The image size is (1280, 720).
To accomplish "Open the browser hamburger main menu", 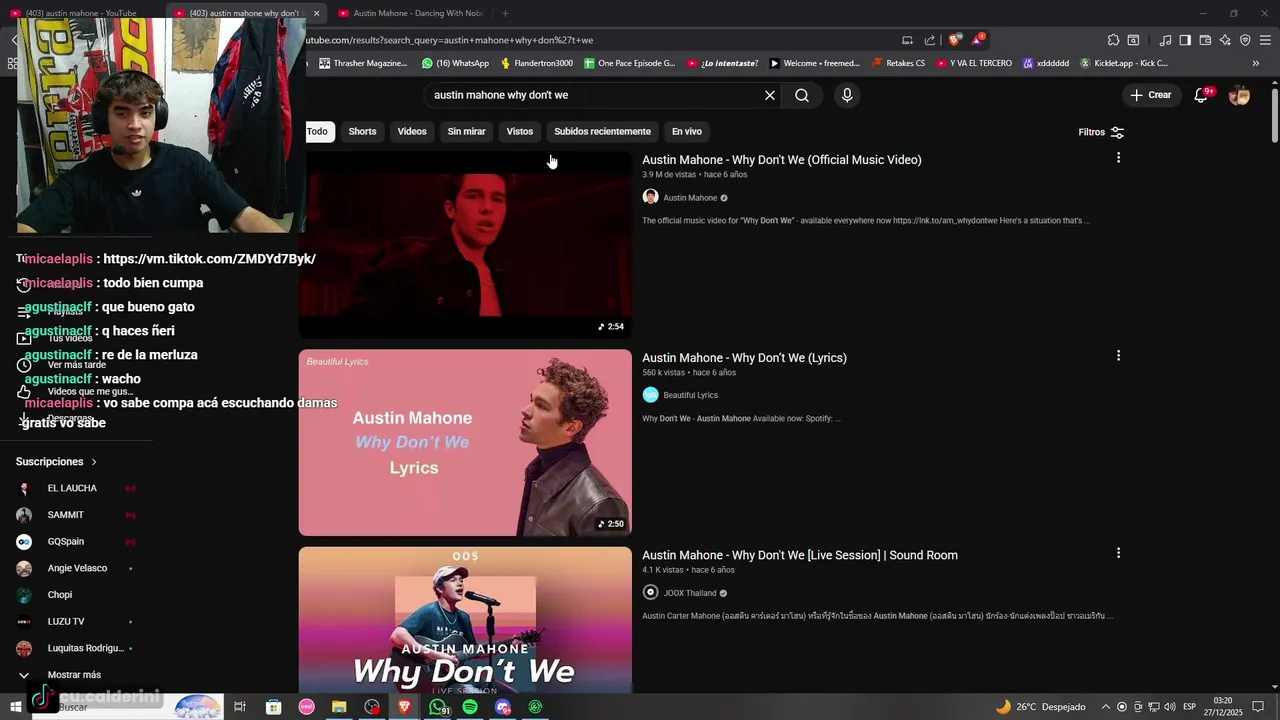I will pos(1265,40).
